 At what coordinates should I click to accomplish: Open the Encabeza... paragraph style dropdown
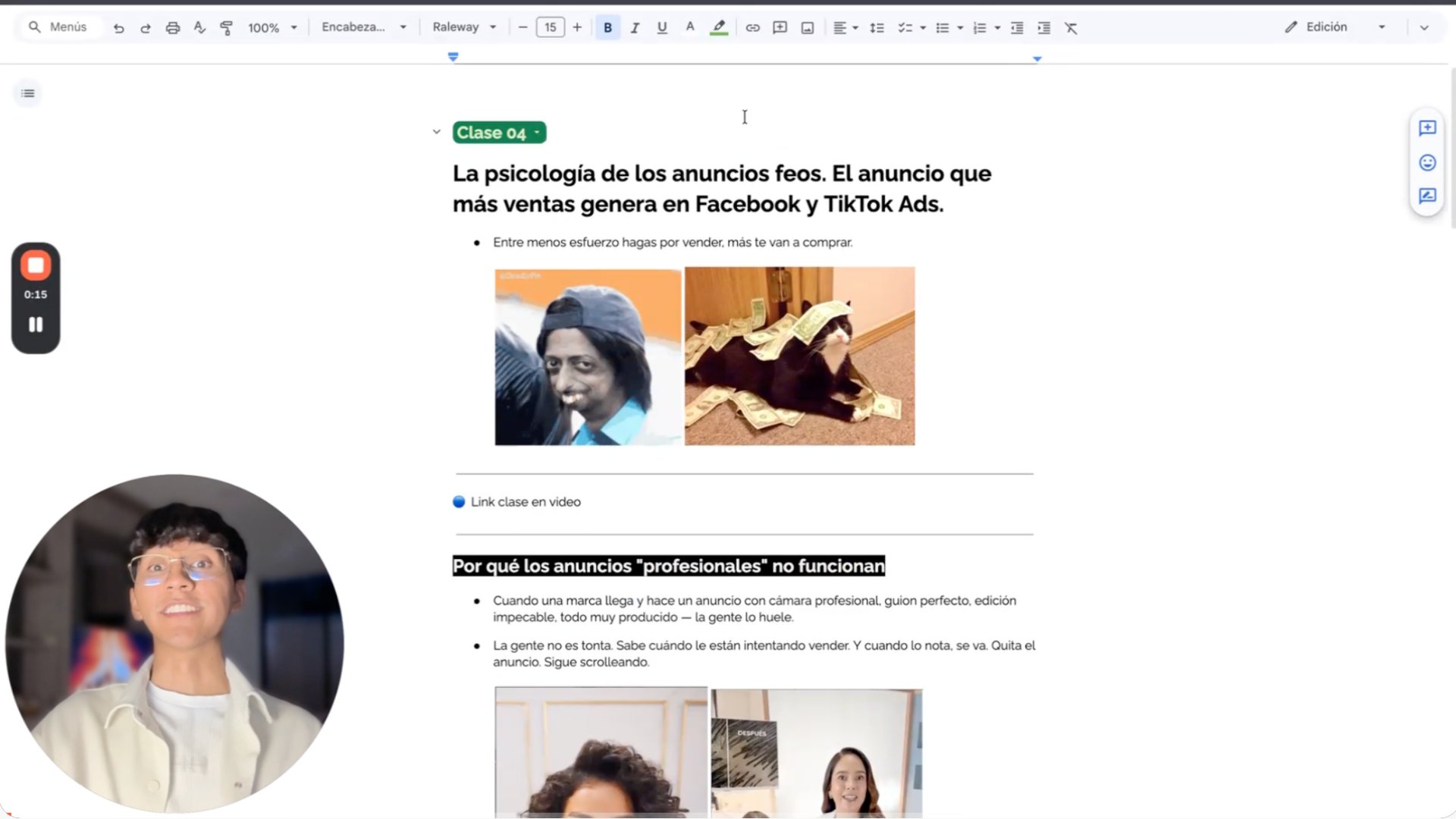(364, 27)
